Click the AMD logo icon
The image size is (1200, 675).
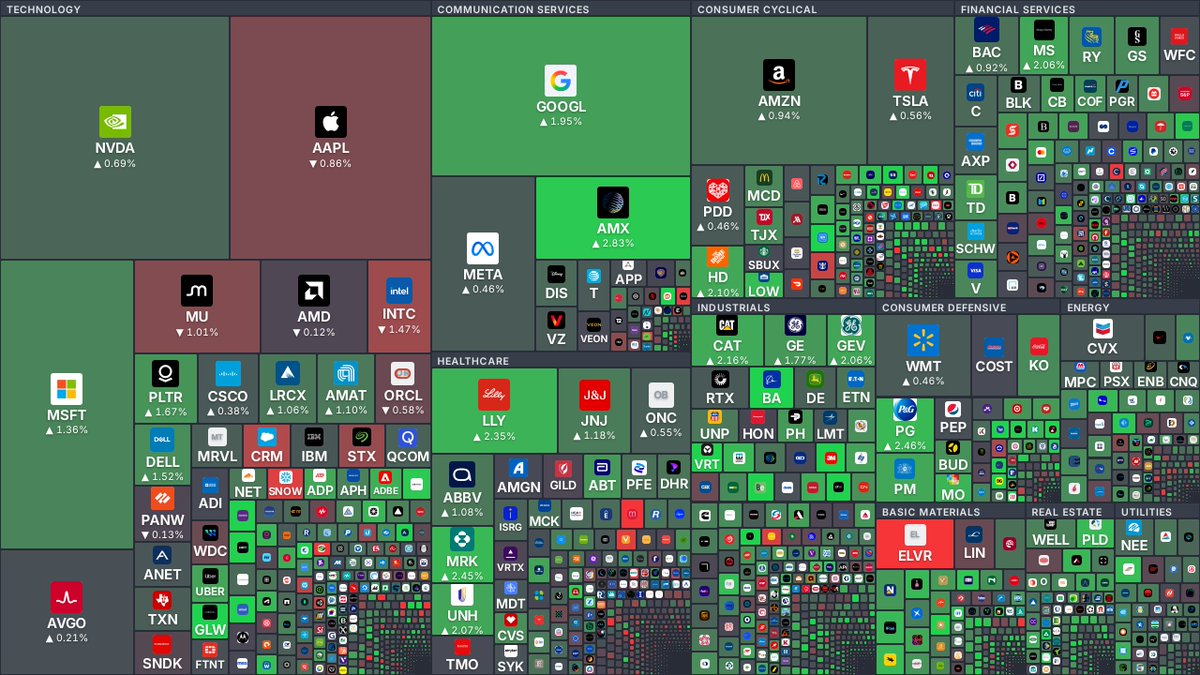coord(314,291)
